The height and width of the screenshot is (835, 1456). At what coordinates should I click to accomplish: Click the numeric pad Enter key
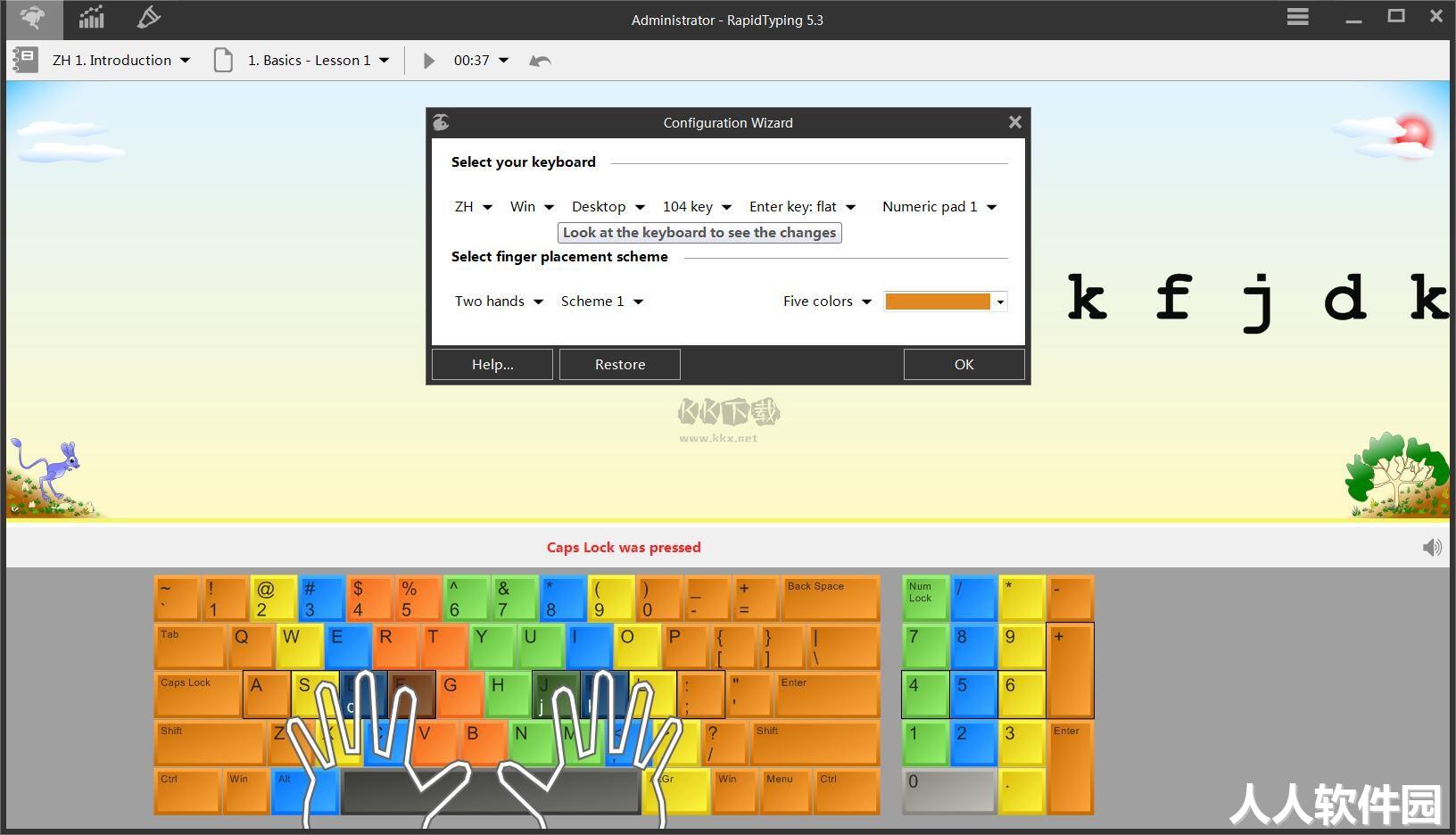[x=1071, y=767]
